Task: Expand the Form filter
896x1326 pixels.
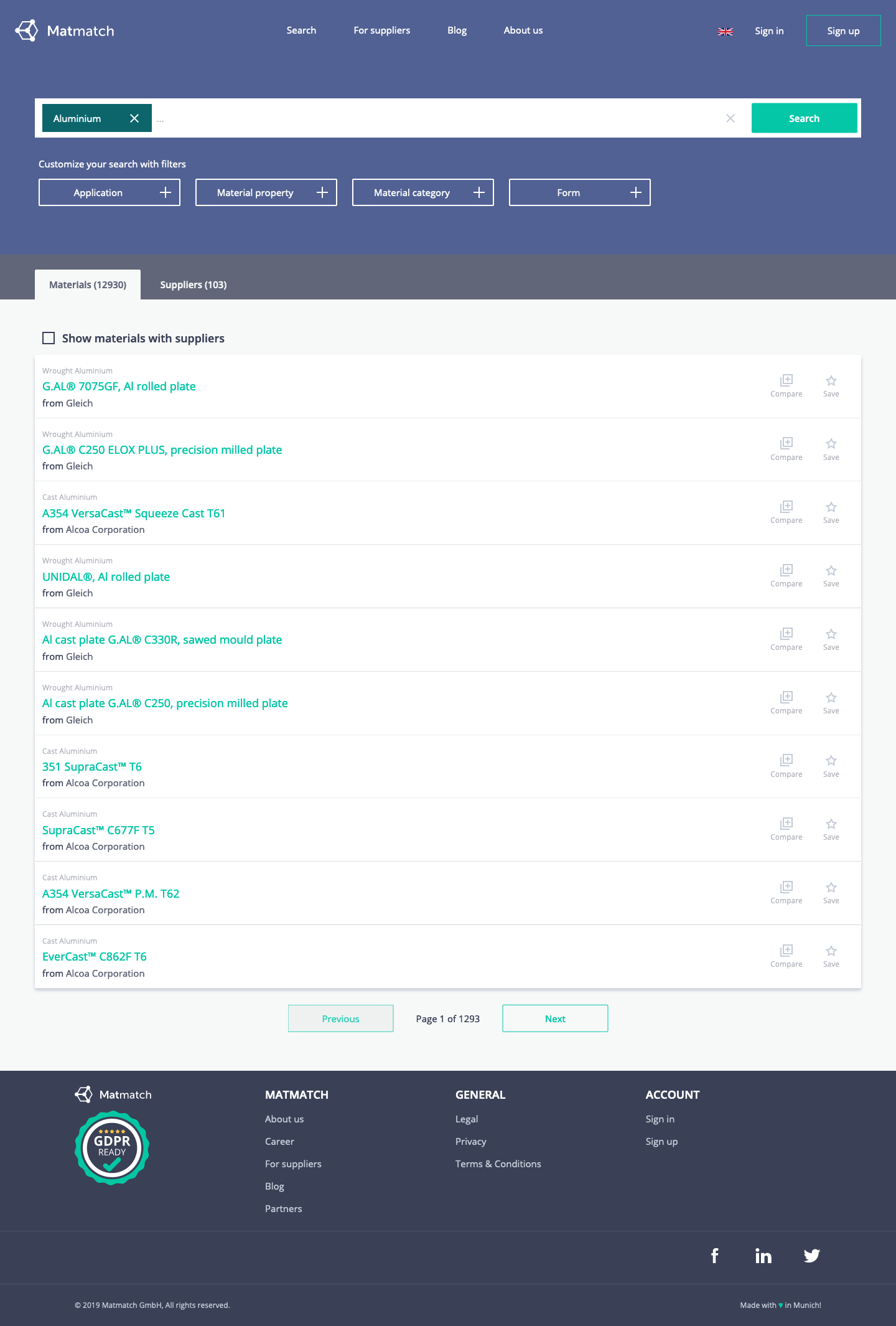Action: click(x=580, y=192)
